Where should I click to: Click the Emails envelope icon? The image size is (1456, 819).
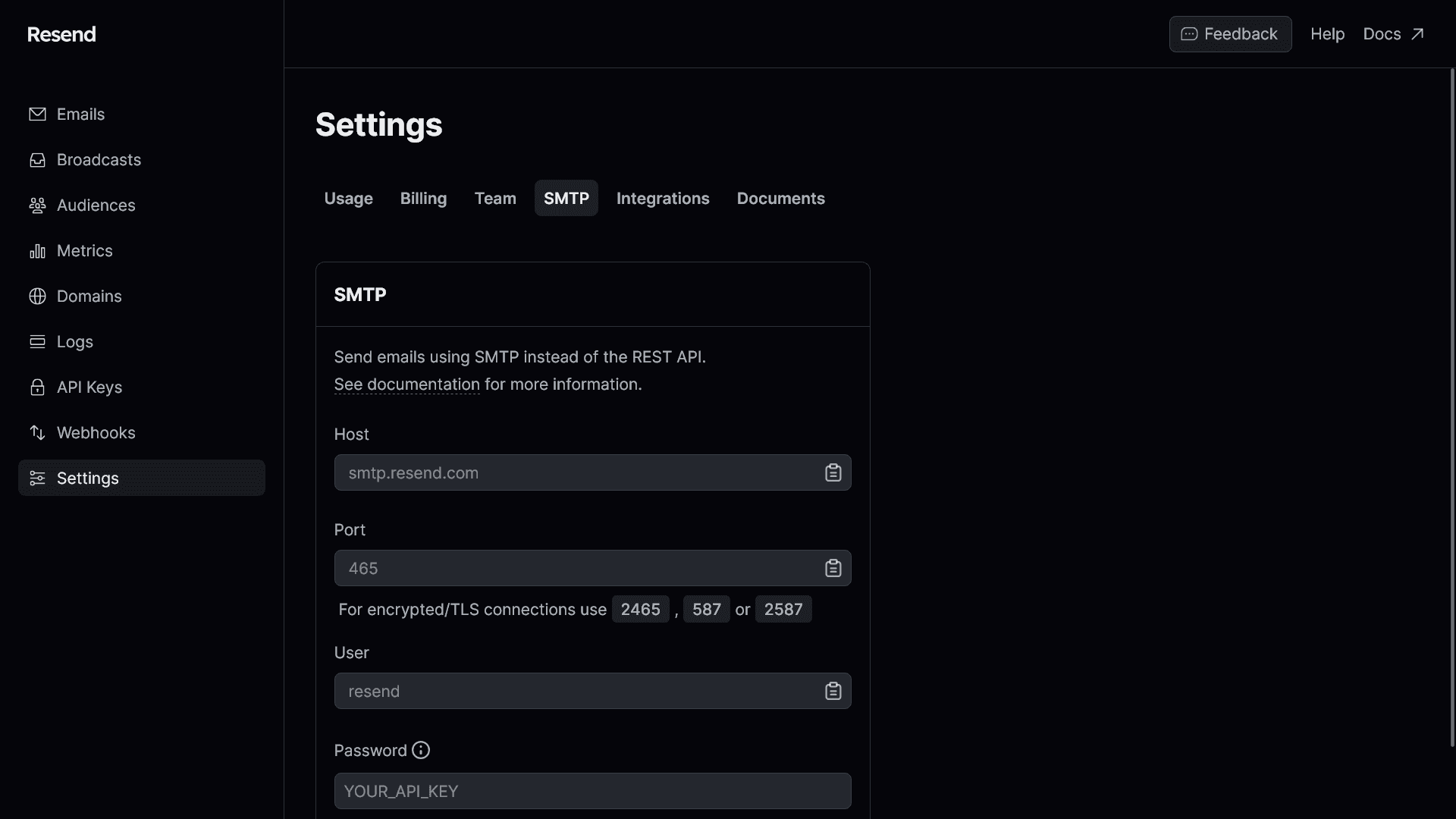tap(37, 114)
